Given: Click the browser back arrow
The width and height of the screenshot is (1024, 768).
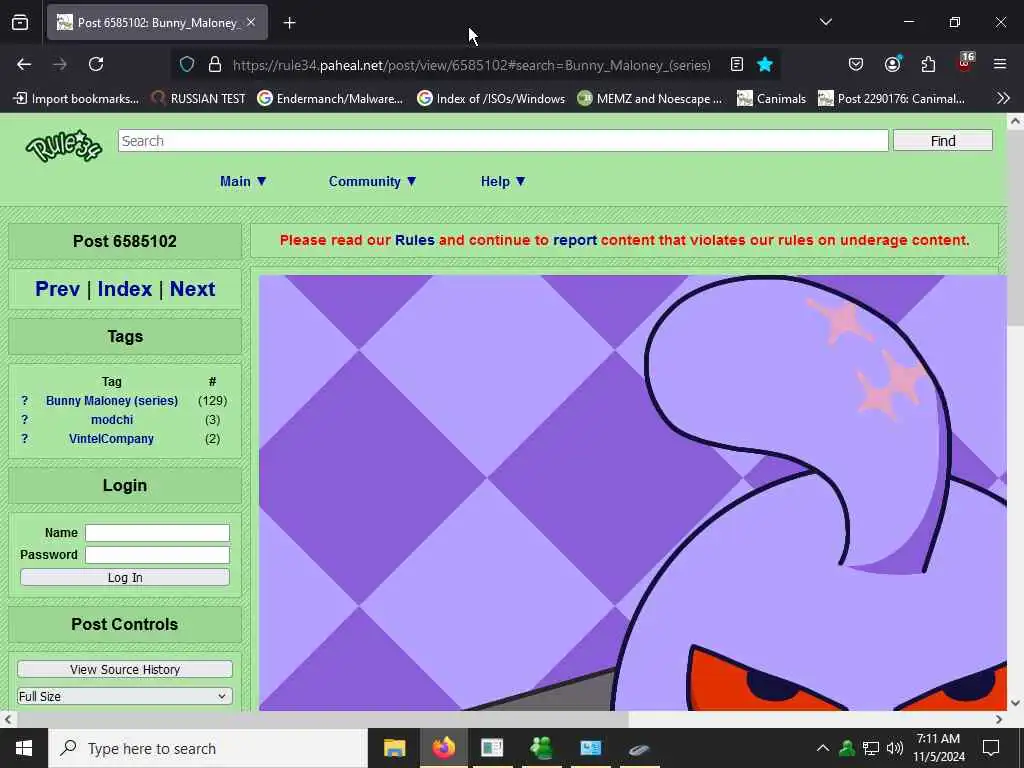Looking at the screenshot, I should [24, 64].
